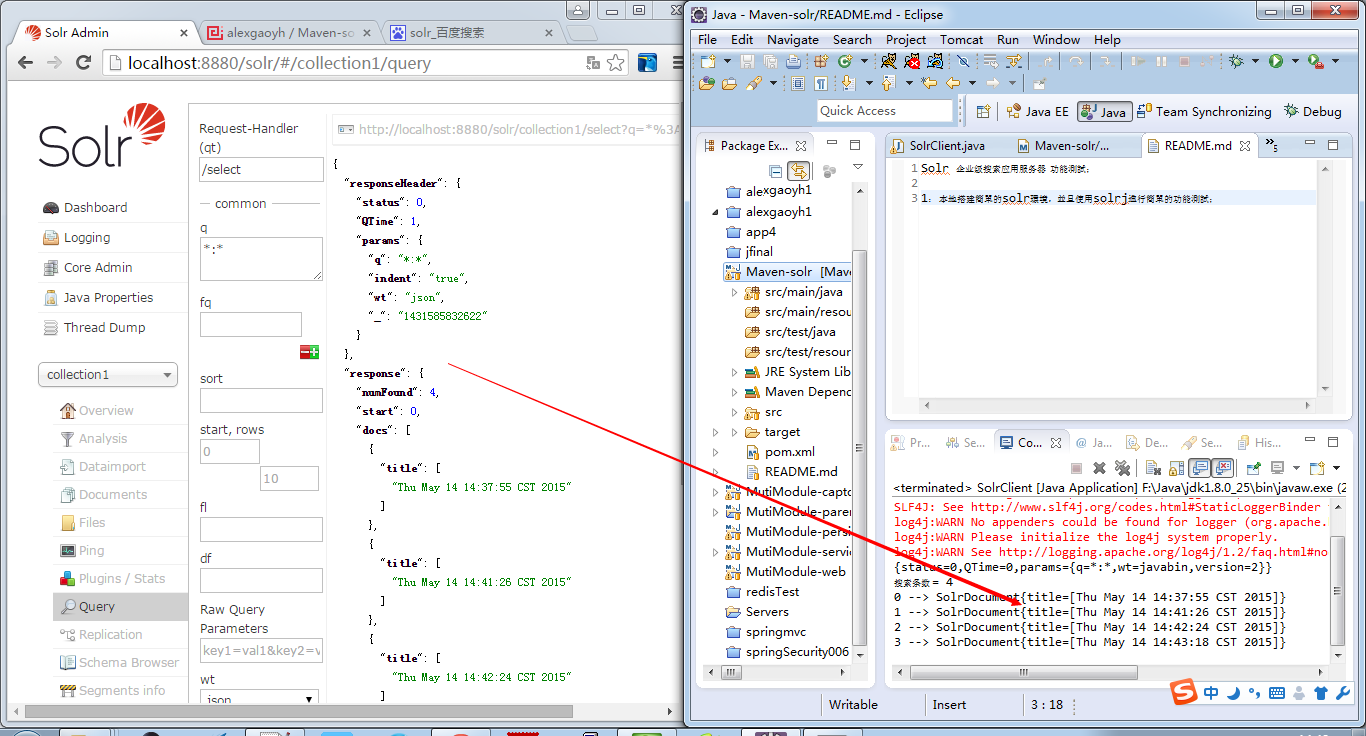
Task: Select the redisTest project
Action: click(761, 592)
